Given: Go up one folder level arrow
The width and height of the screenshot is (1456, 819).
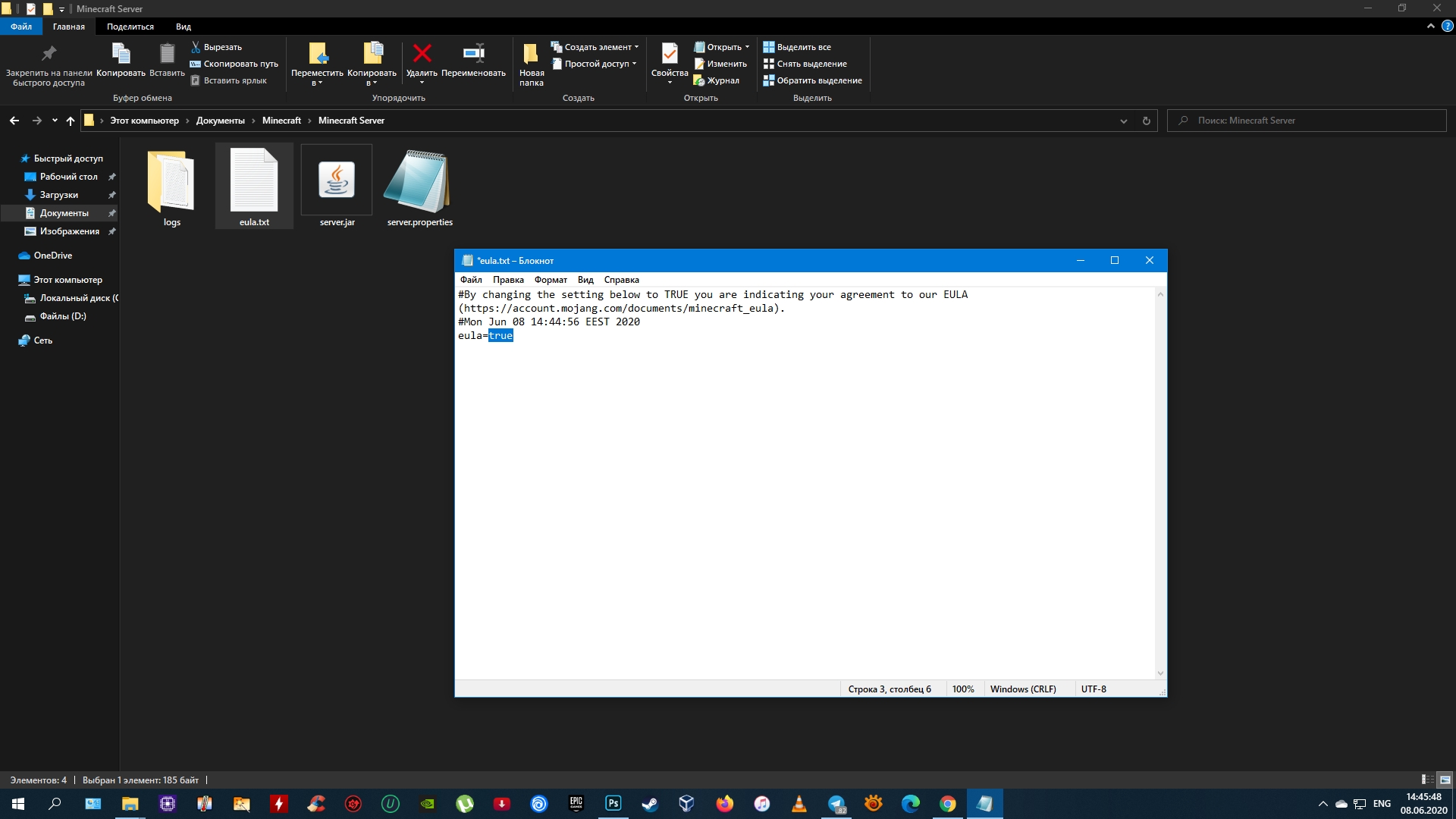Looking at the screenshot, I should point(71,121).
